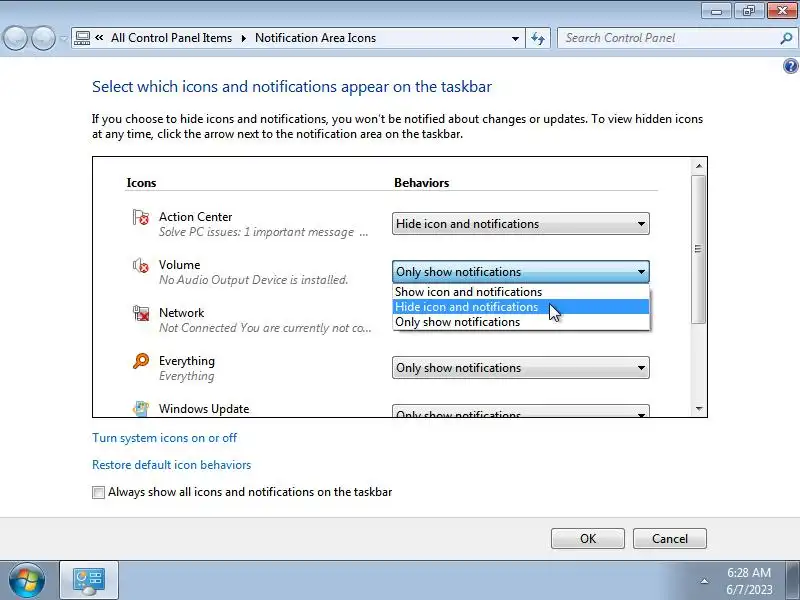Image resolution: width=800 pixels, height=600 pixels.
Task: Show hidden icons tray arrow
Action: (704, 581)
